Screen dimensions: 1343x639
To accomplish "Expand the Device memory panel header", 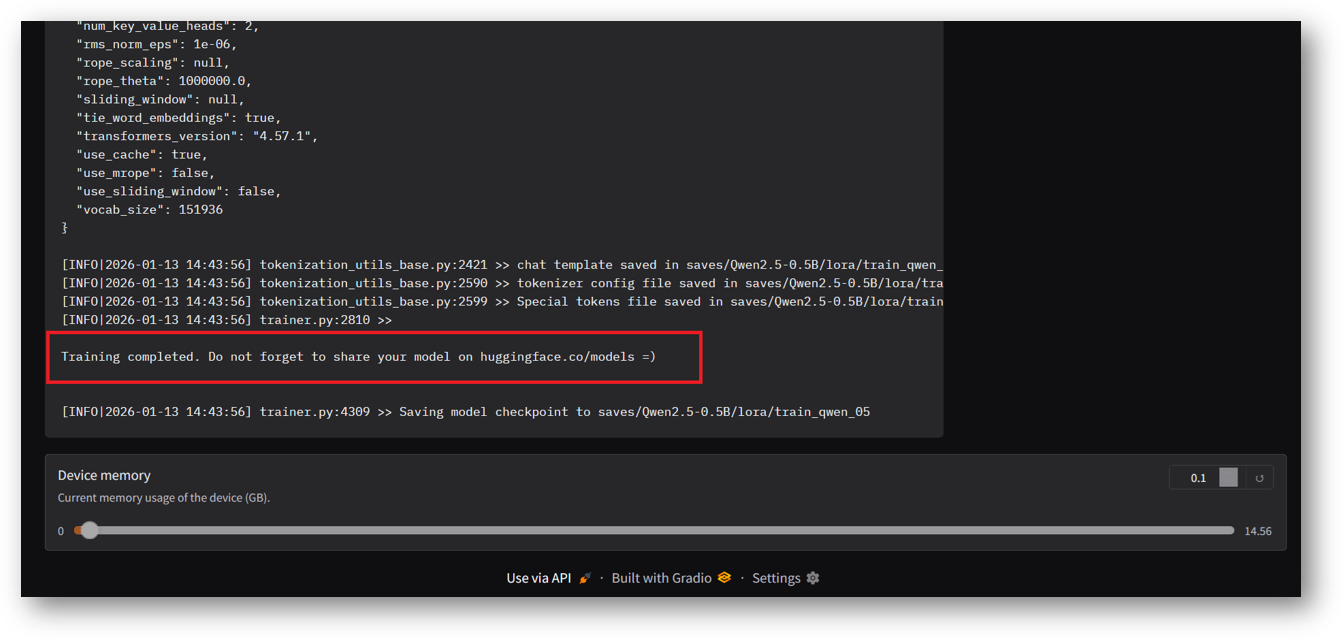I will [x=104, y=475].
